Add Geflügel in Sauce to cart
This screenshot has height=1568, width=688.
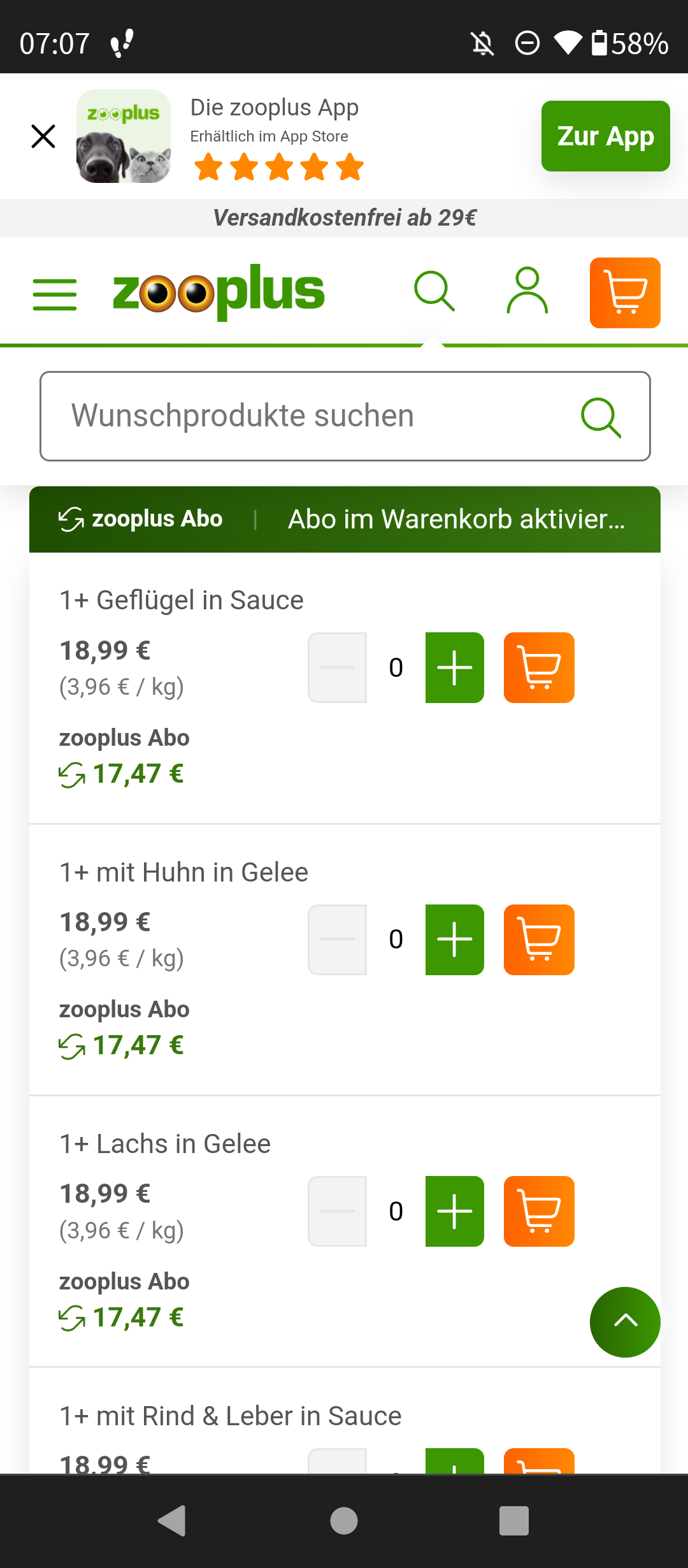[x=539, y=667]
